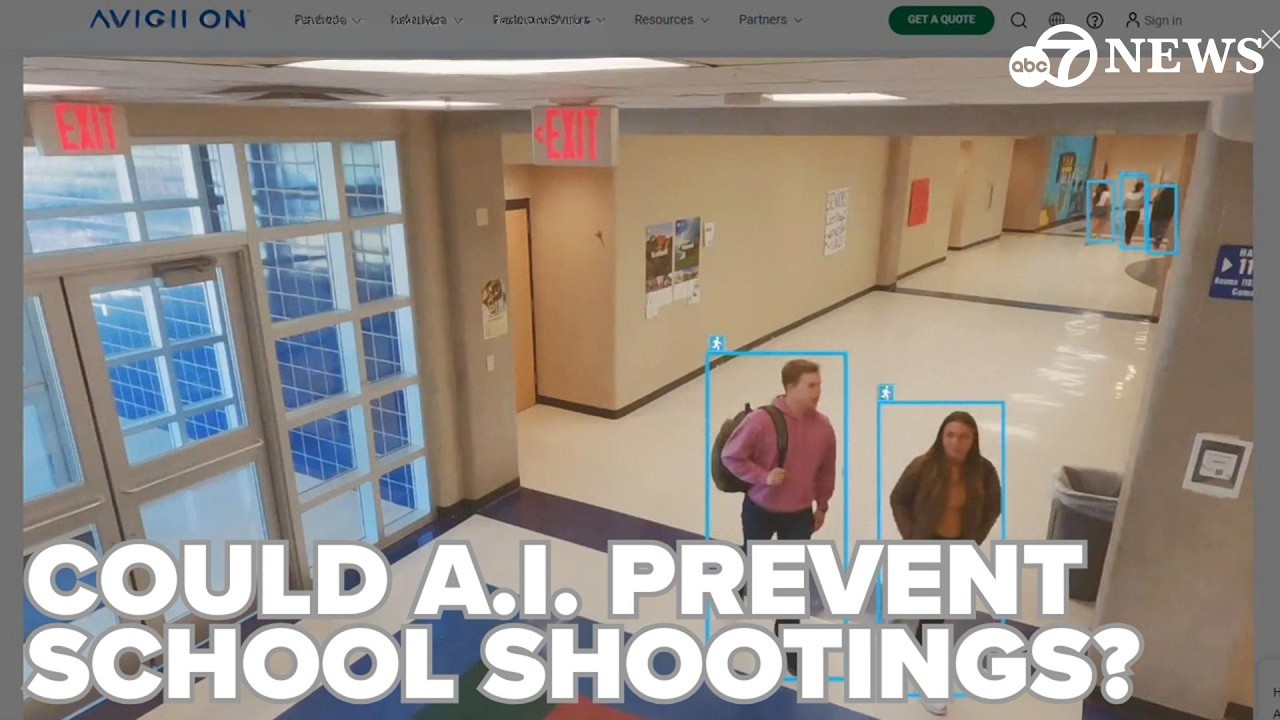The image size is (1280, 720).
Task: Open site search with magnifier icon
Action: (x=1018, y=20)
